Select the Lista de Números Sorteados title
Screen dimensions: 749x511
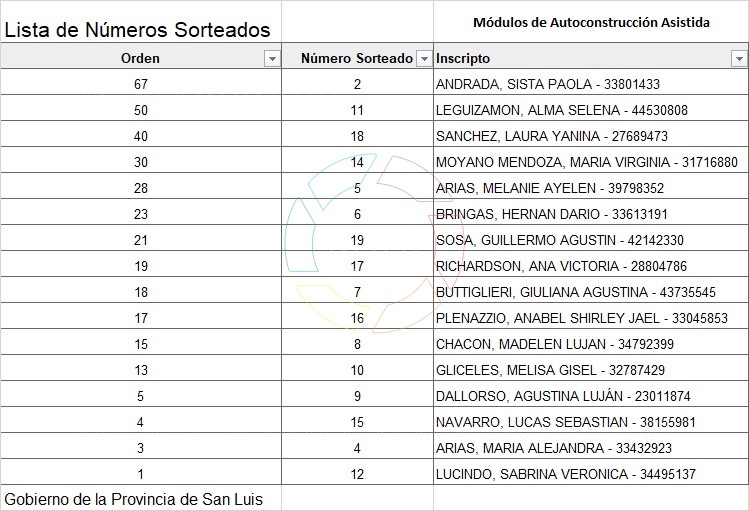(x=138, y=31)
